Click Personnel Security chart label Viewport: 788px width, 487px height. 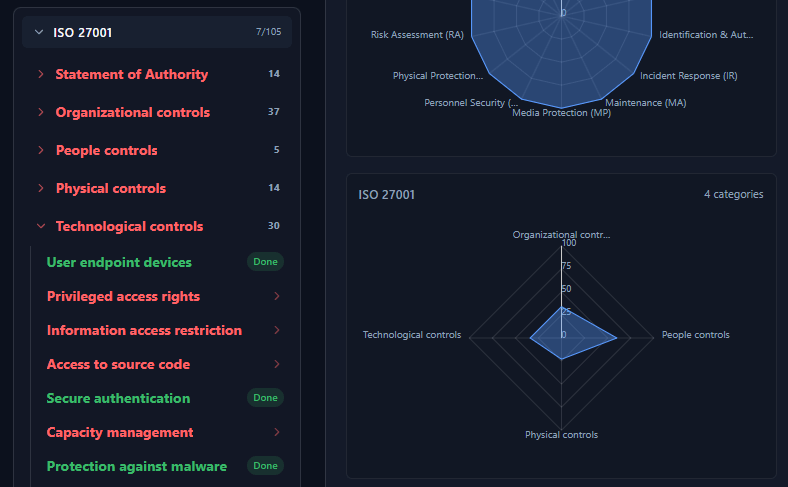coord(471,103)
